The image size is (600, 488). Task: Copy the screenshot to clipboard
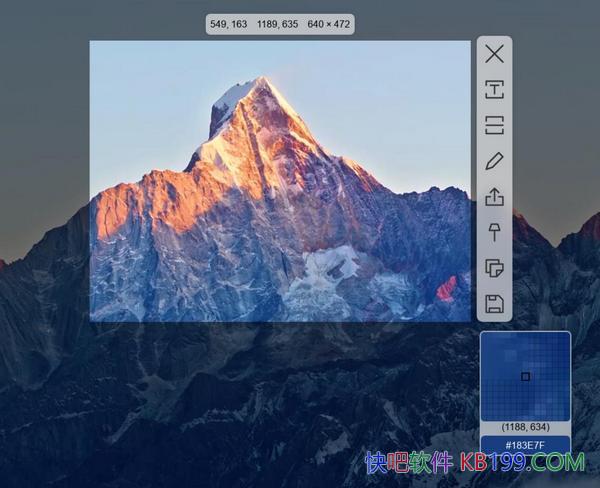click(x=494, y=268)
